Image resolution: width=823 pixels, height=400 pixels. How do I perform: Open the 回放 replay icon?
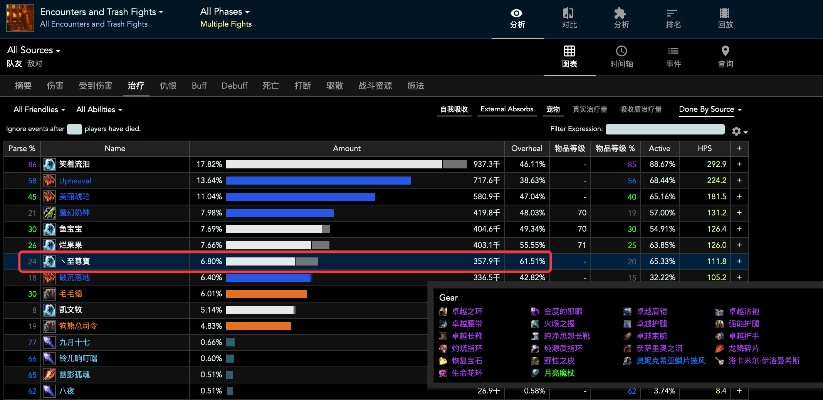tap(725, 18)
